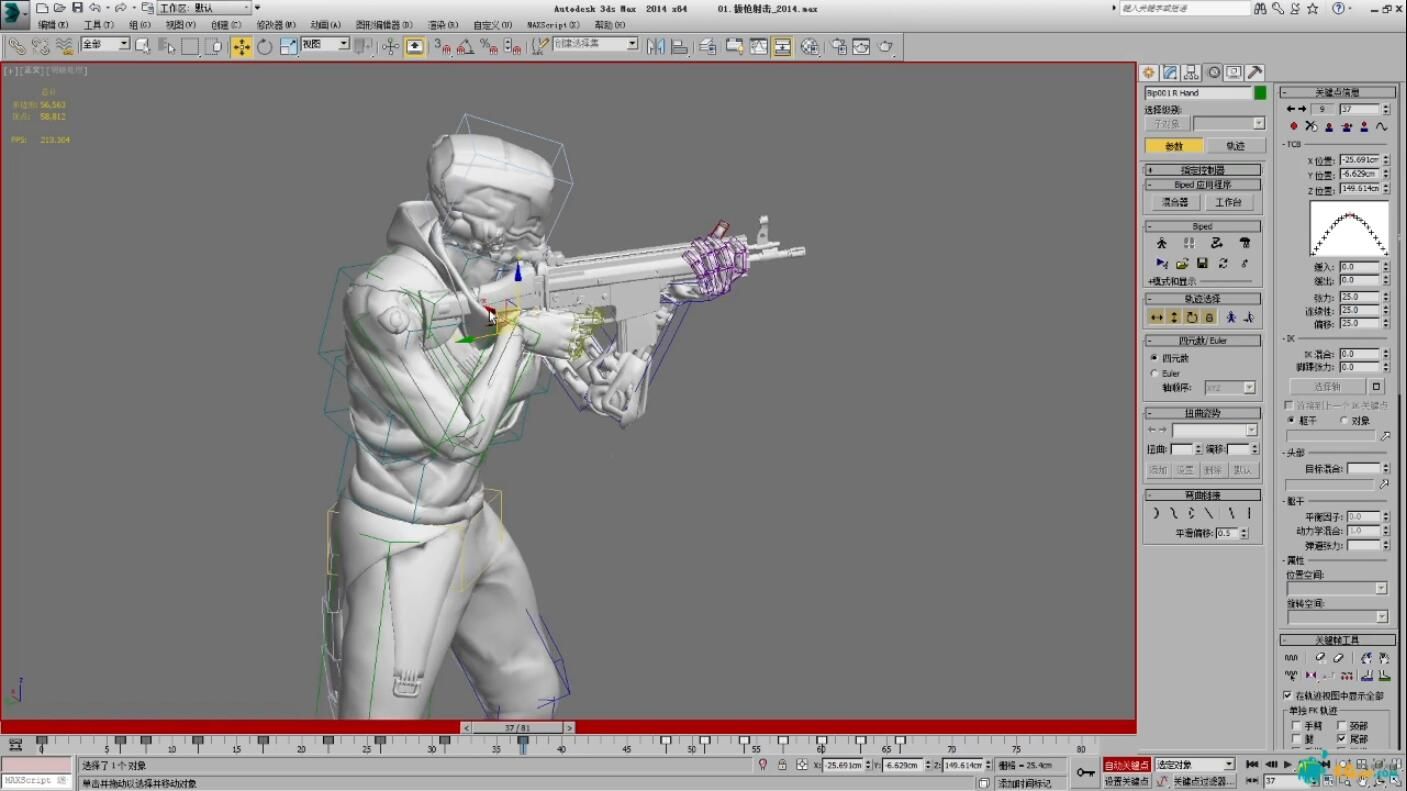Click the Delete Key icon in key info
The height and width of the screenshot is (791, 1407).
tap(1311, 126)
